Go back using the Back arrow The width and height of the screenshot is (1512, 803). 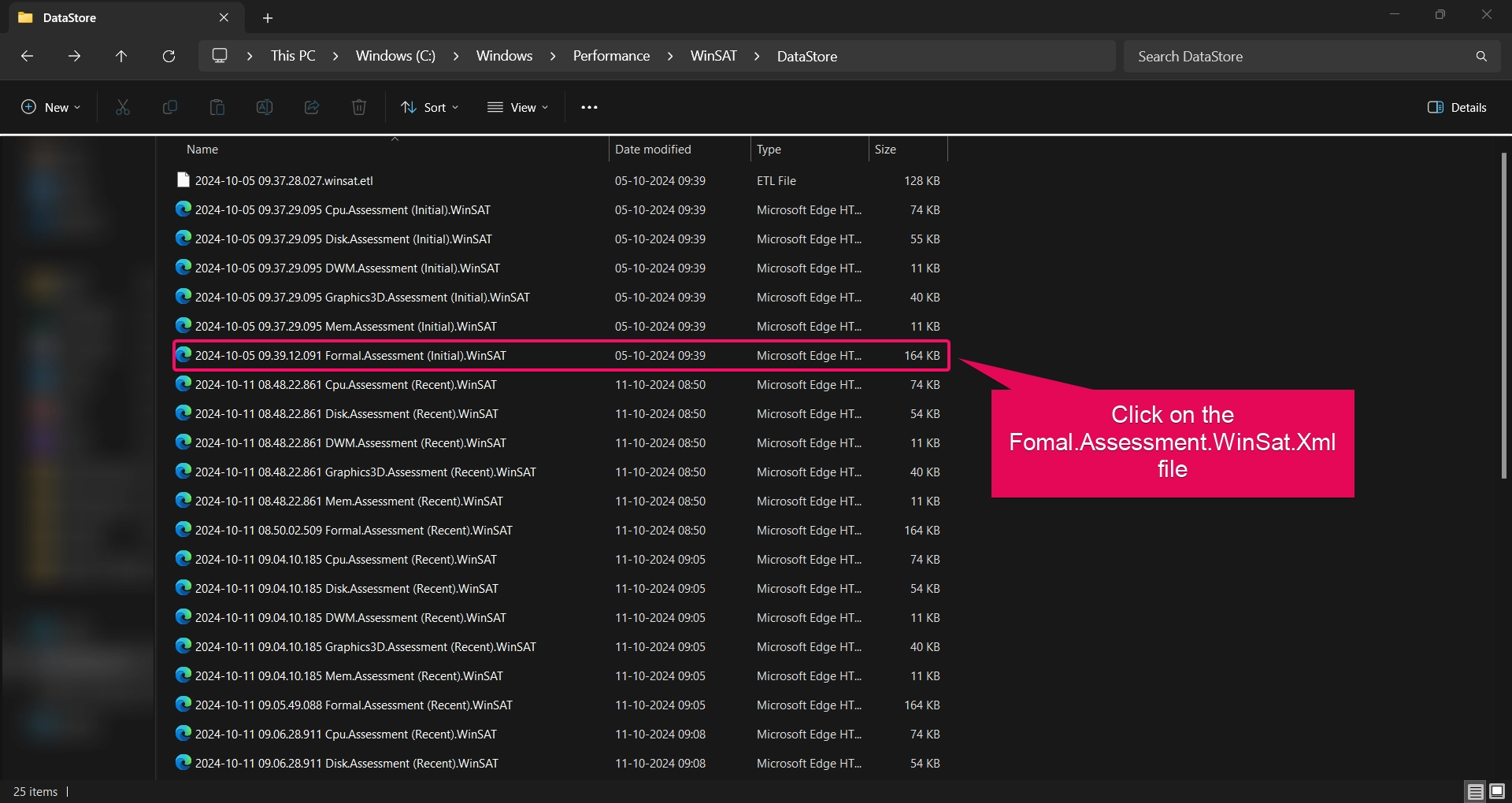(x=27, y=56)
